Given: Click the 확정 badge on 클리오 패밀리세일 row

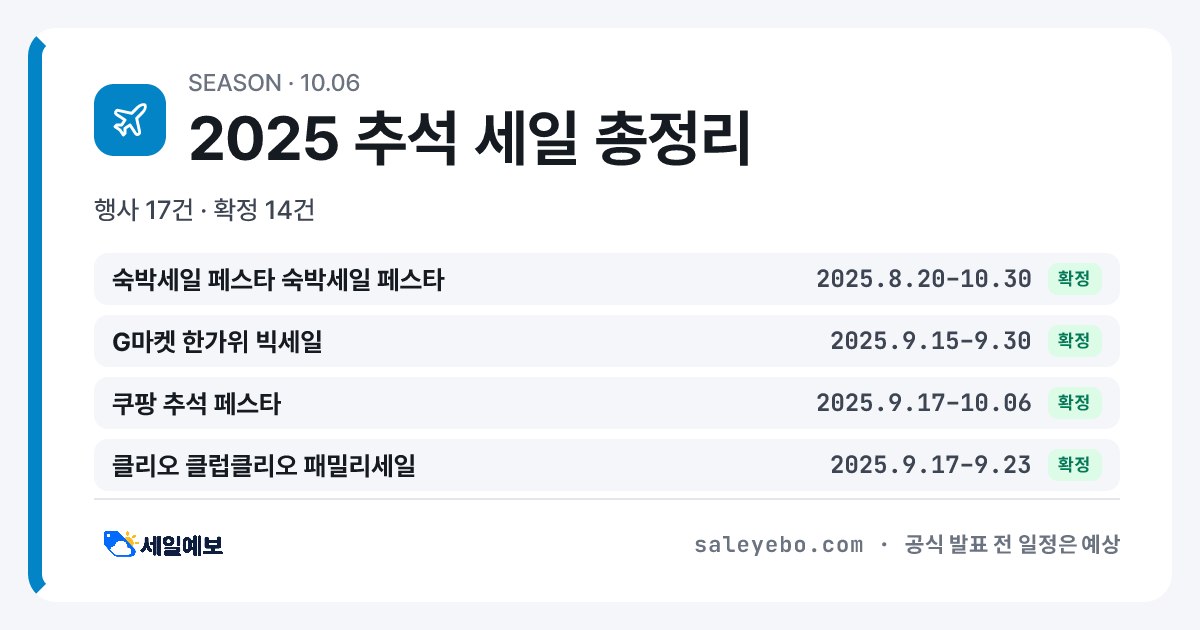Looking at the screenshot, I should tap(1074, 465).
